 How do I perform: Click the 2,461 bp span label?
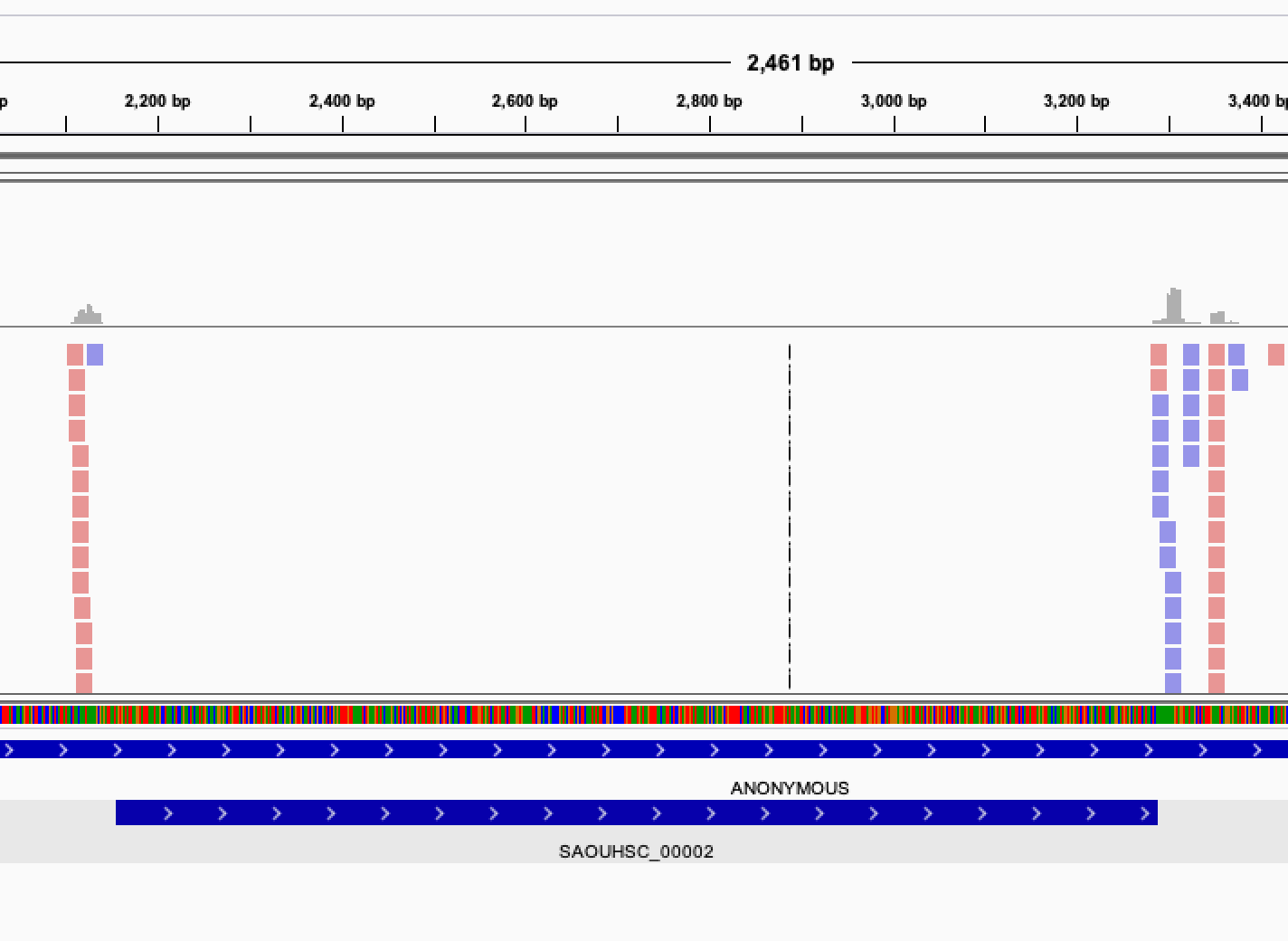click(791, 63)
